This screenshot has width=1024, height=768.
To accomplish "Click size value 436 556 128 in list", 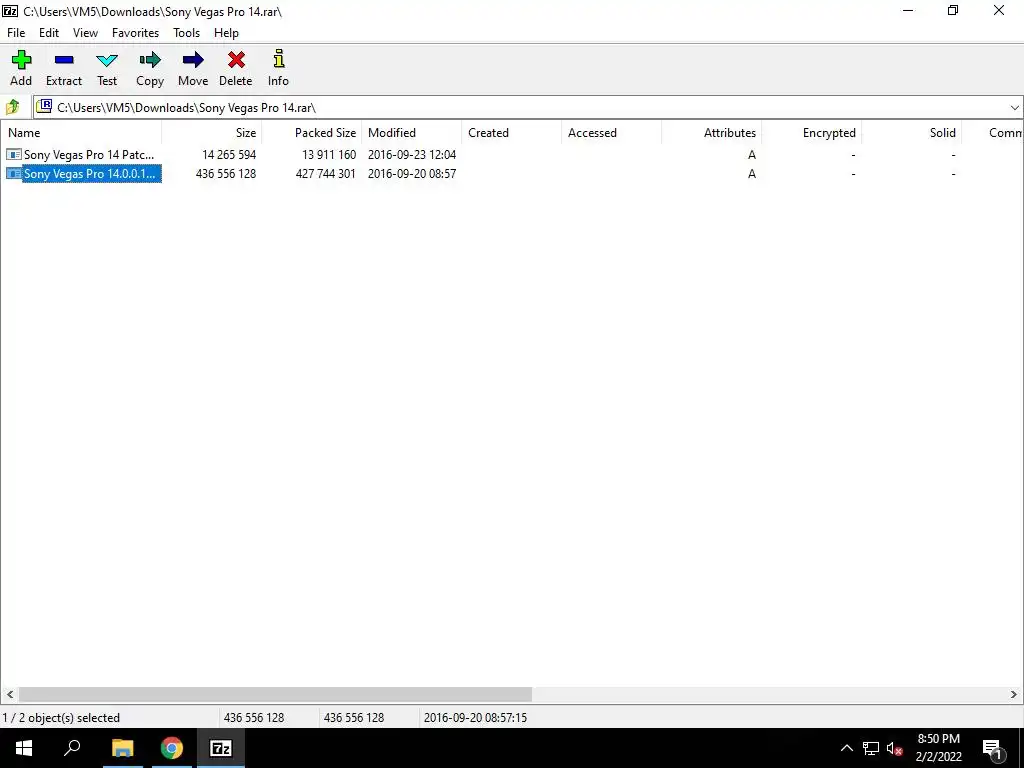I will (x=226, y=174).
